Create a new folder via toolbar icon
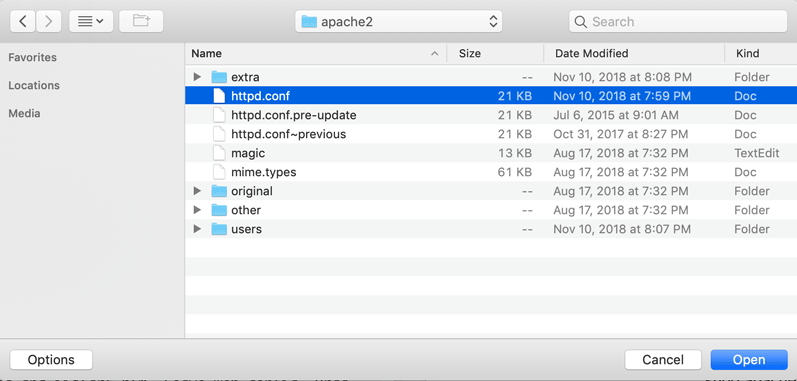This screenshot has height=381, width=797. [141, 21]
